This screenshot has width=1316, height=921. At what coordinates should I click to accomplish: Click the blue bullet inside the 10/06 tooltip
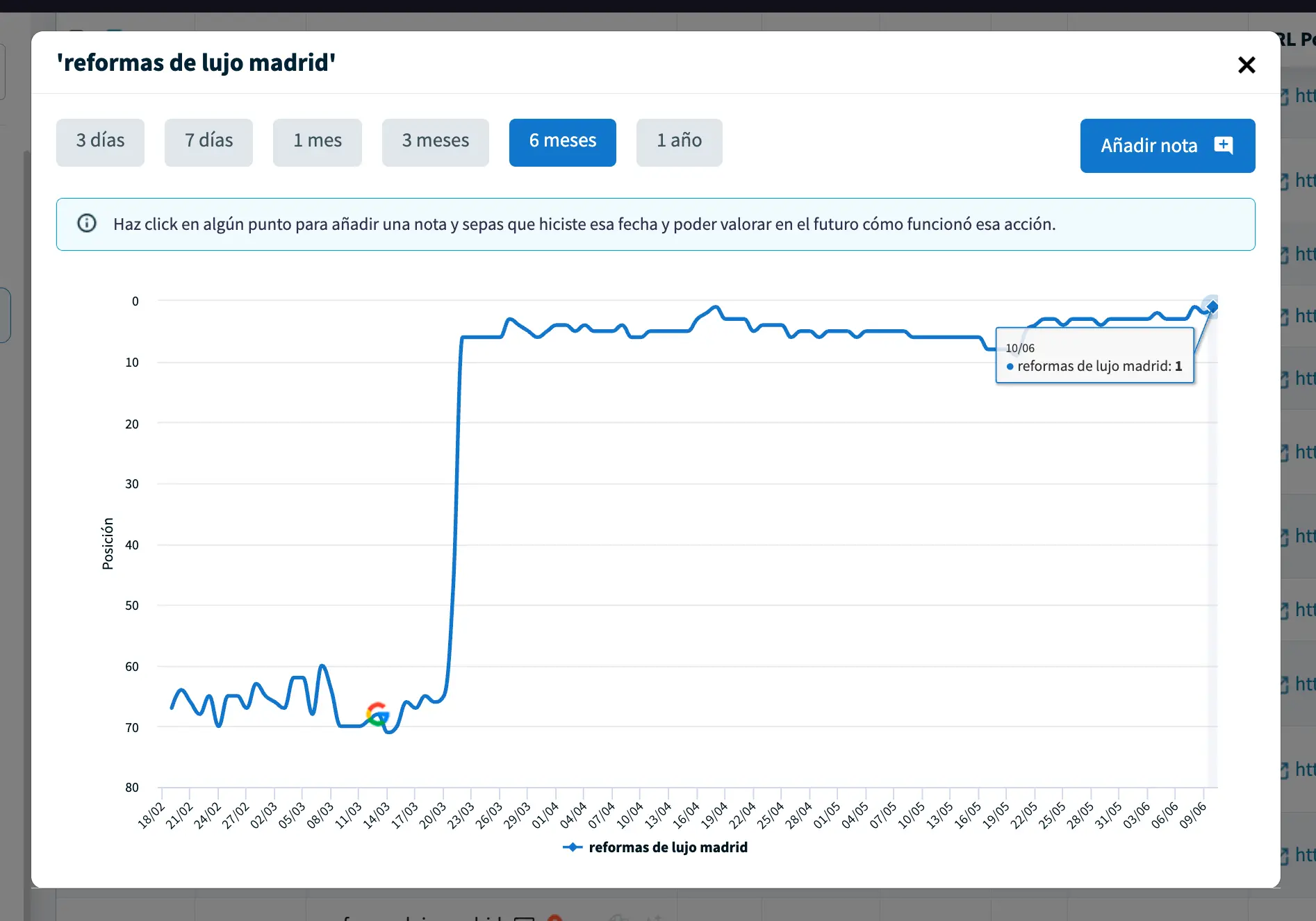[x=1010, y=367]
